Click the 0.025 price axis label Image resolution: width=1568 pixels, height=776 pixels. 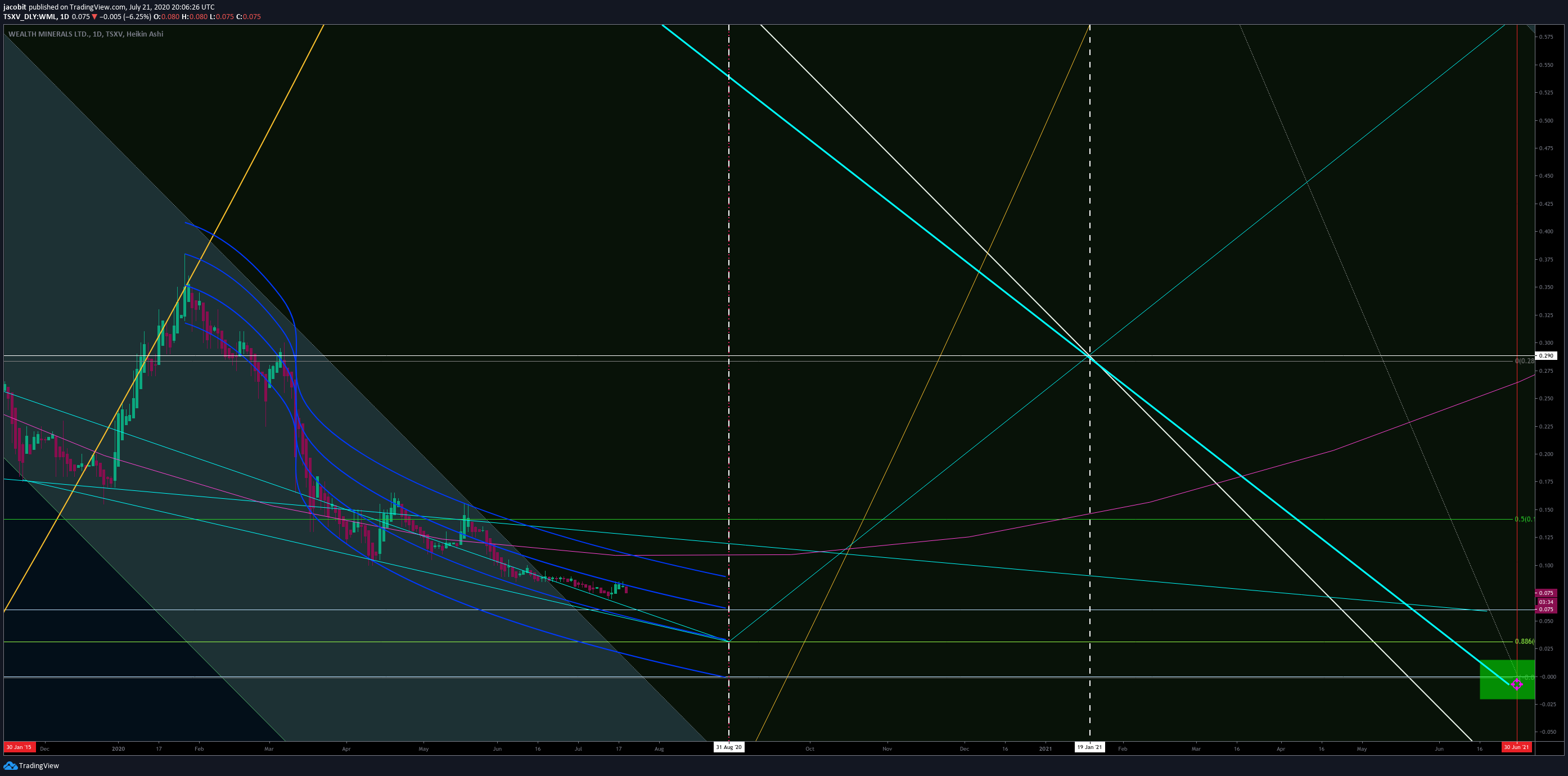click(1546, 649)
